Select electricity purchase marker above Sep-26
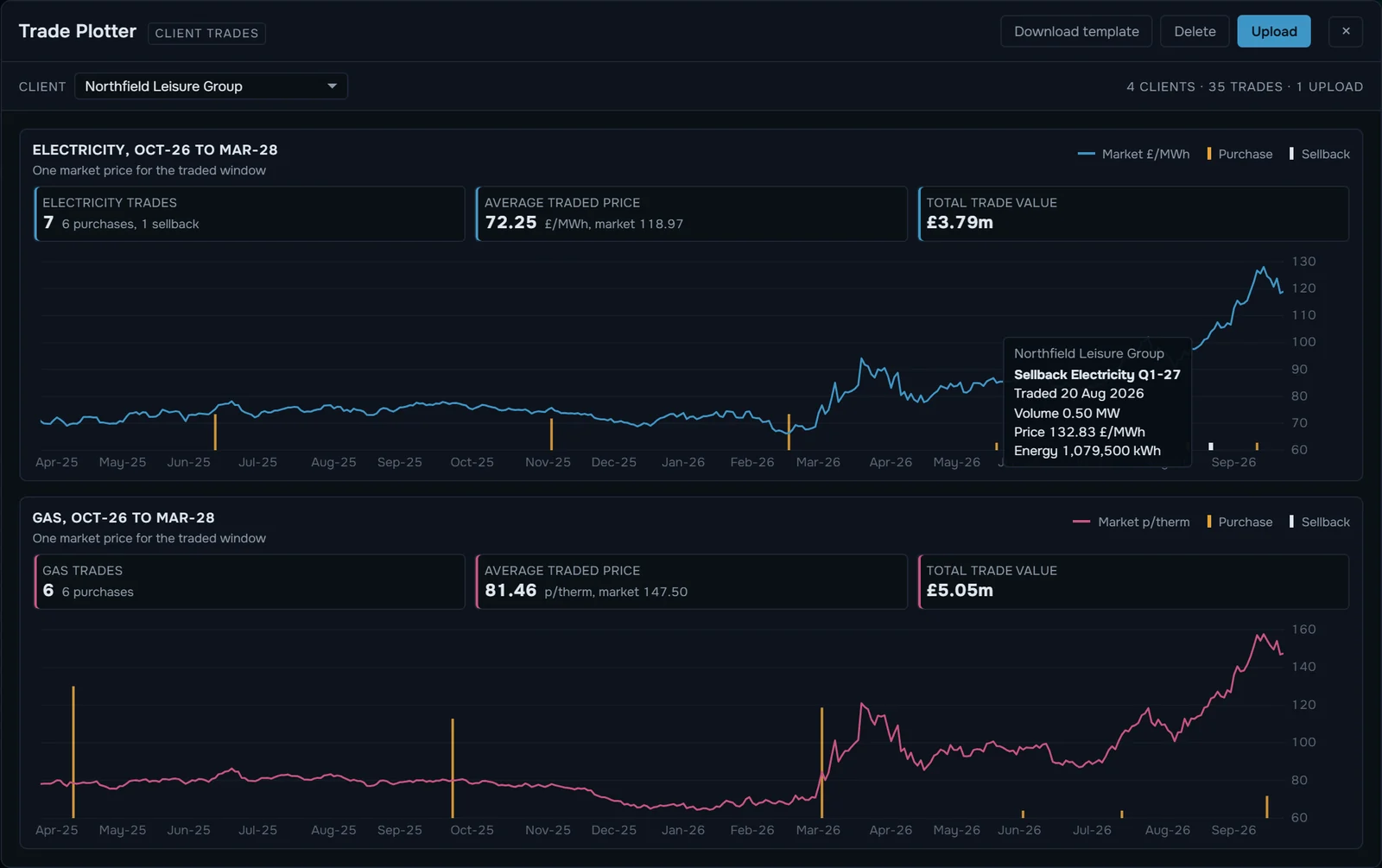Screen dimensions: 1382x868 [x=1257, y=447]
